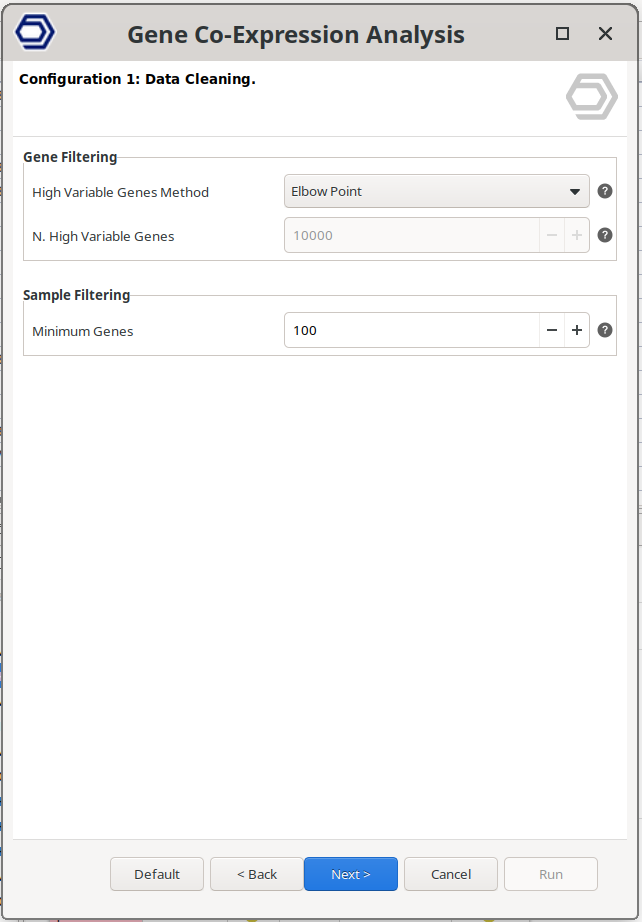Reset settings with the Default button

[x=157, y=874]
